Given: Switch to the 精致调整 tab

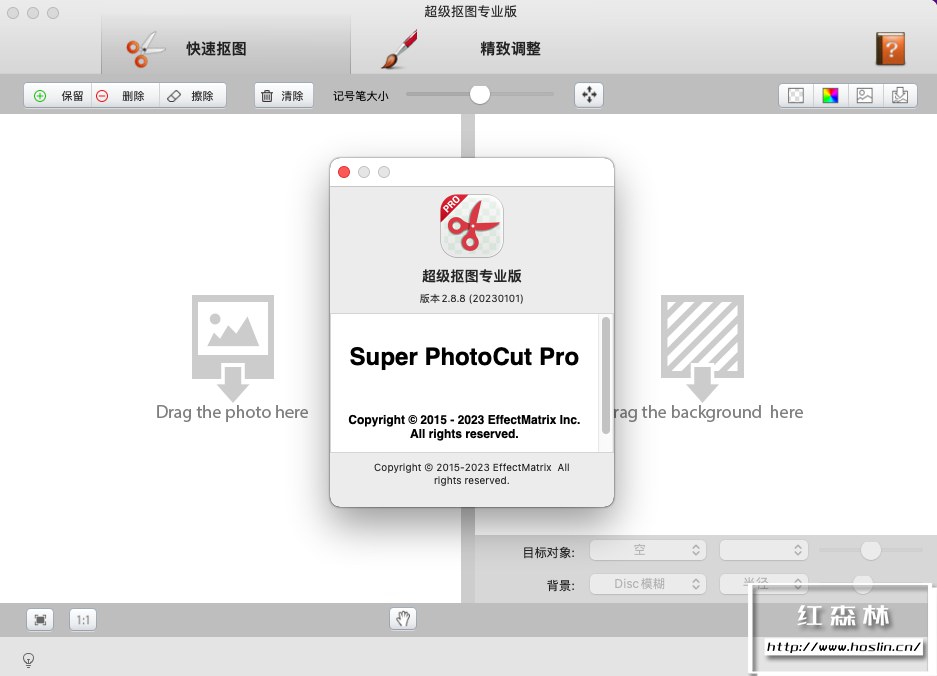Looking at the screenshot, I should coord(510,49).
